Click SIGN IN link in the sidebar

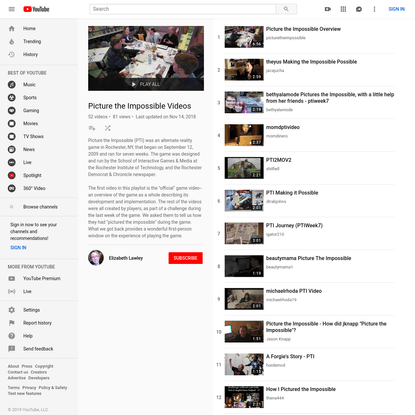coord(18,248)
